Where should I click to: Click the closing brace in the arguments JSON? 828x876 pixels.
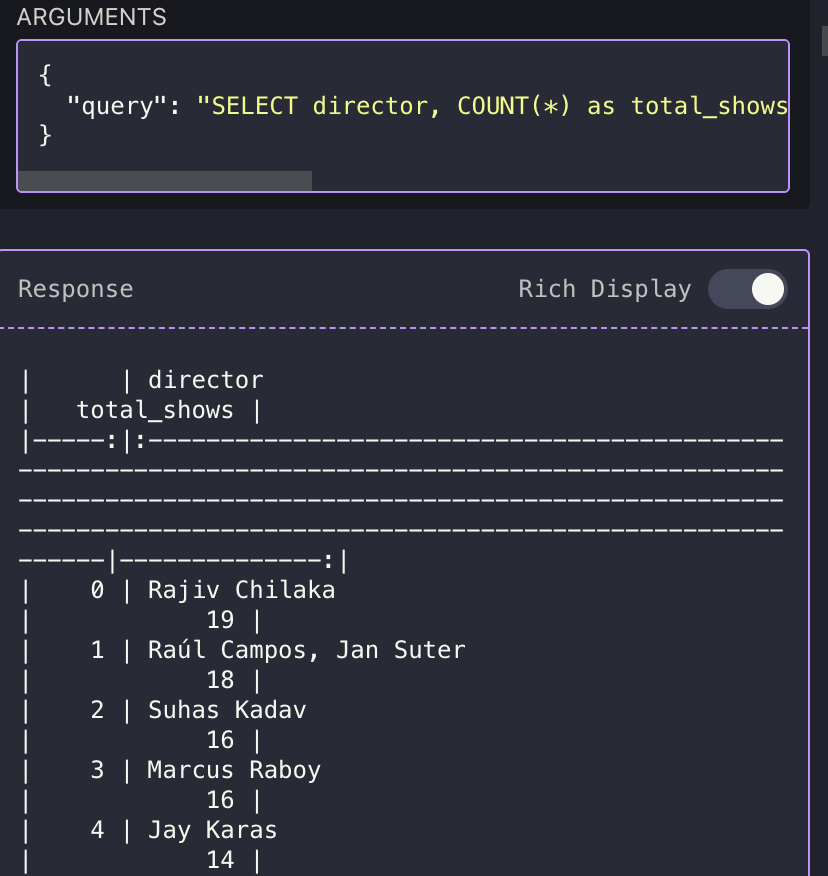click(45, 135)
